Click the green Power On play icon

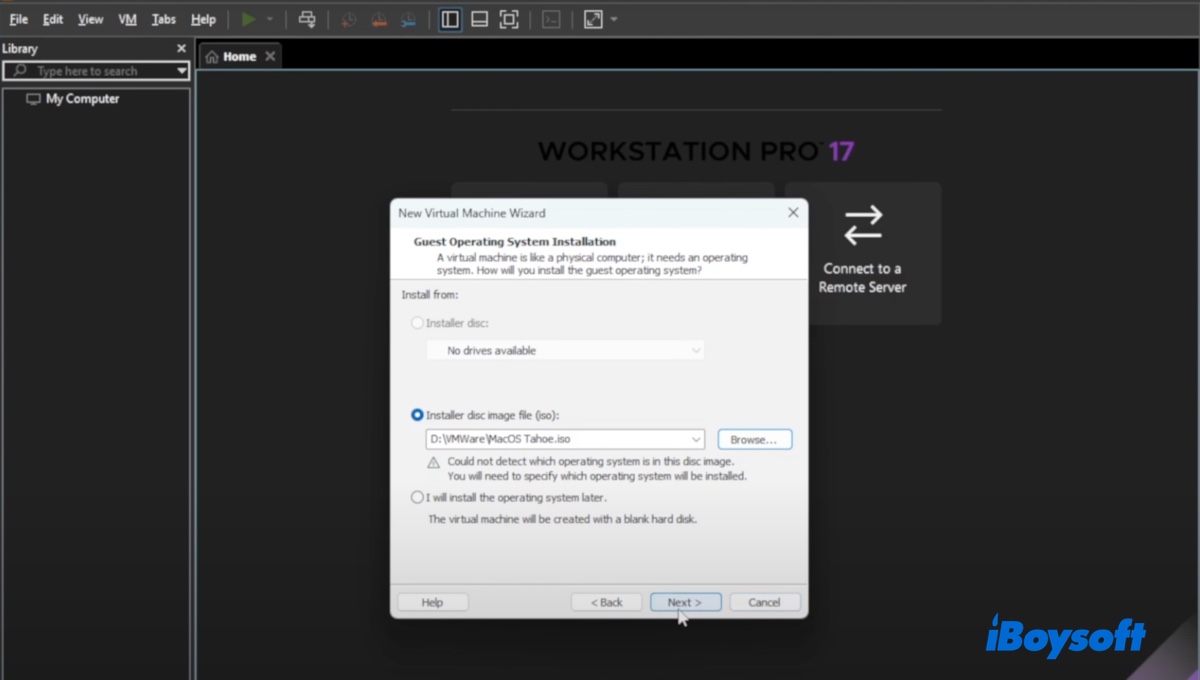(249, 19)
